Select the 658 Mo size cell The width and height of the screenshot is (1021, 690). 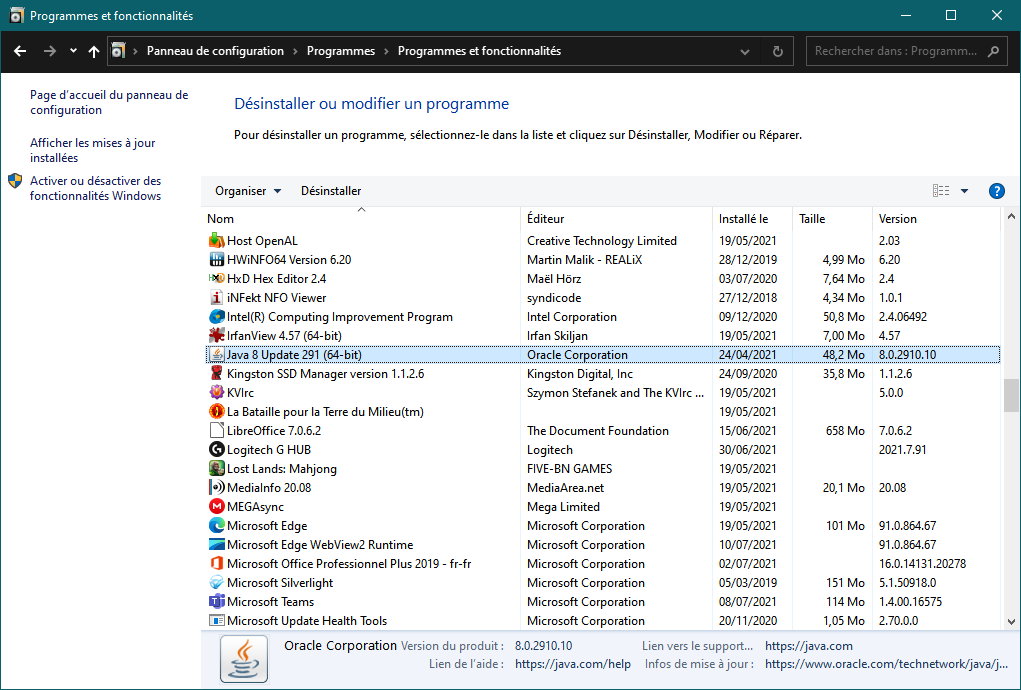click(x=845, y=431)
